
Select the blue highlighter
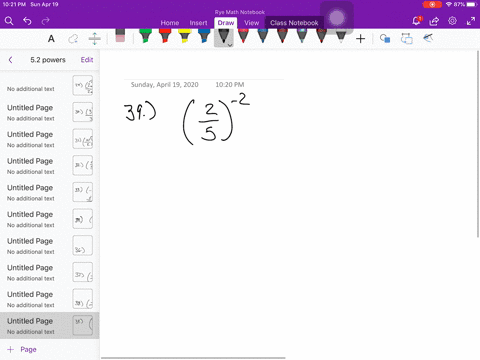tap(204, 36)
